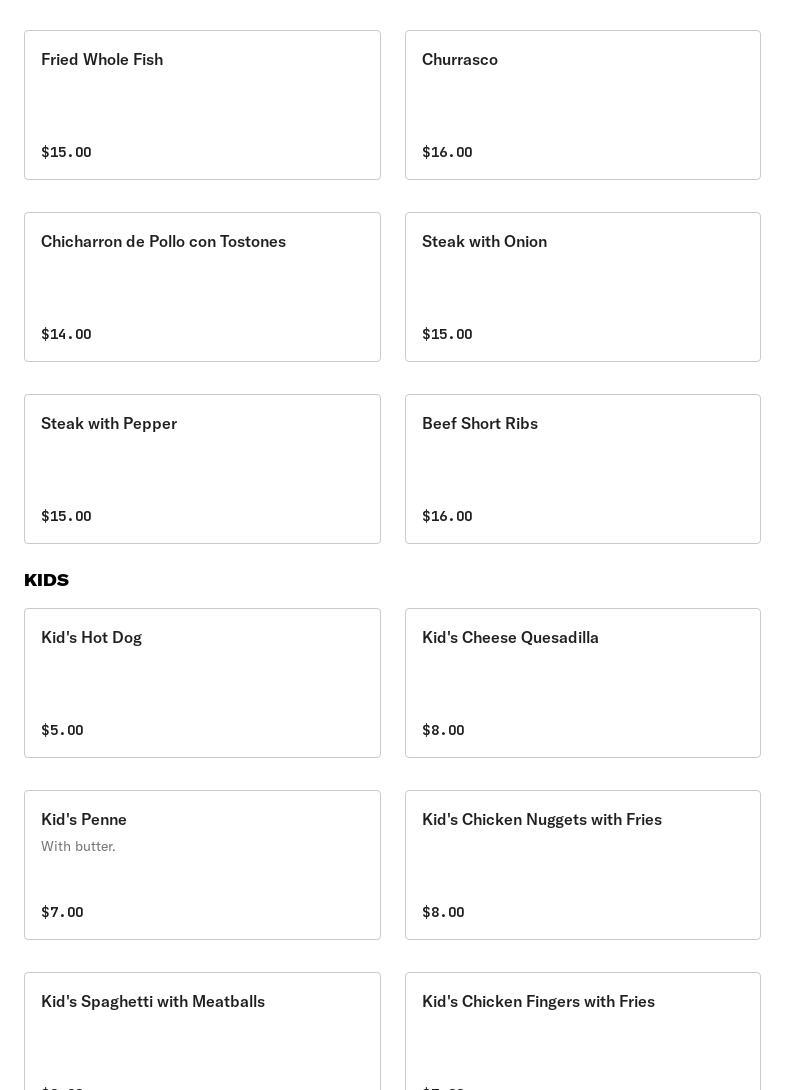Click the Churrasco $16.00 price
The width and height of the screenshot is (785, 1090).
point(447,152)
